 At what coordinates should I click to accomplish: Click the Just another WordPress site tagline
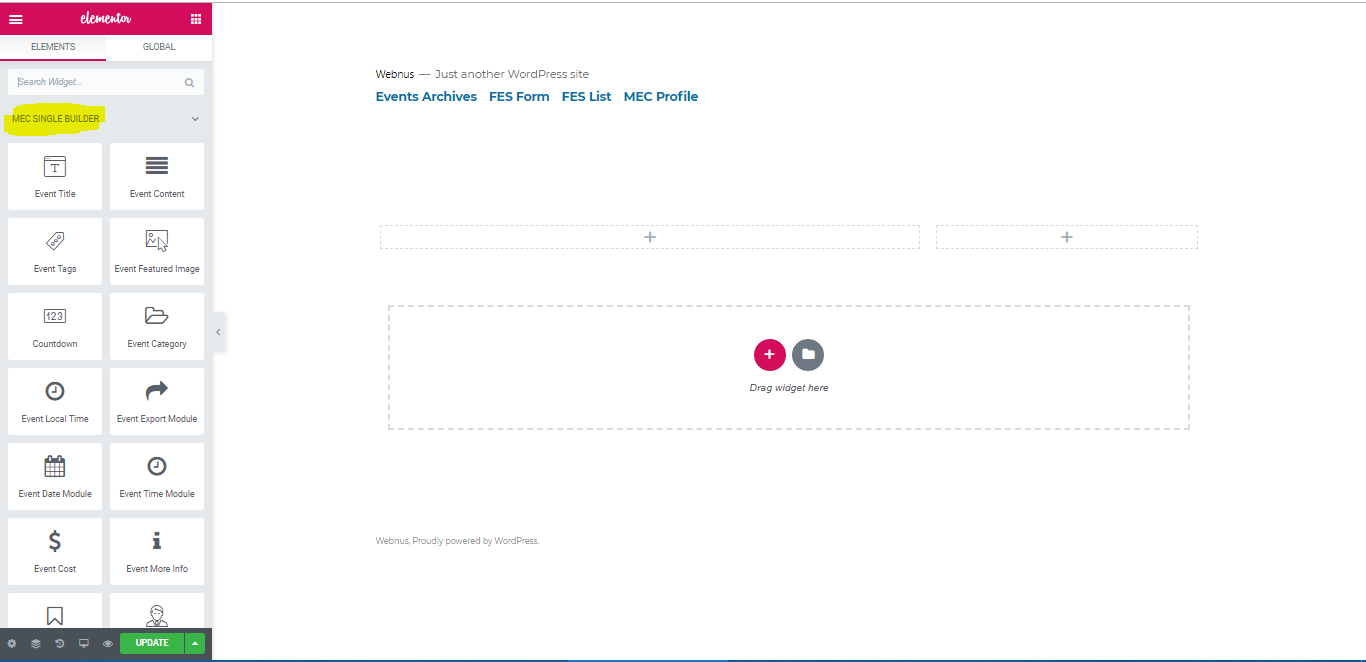[x=512, y=74]
